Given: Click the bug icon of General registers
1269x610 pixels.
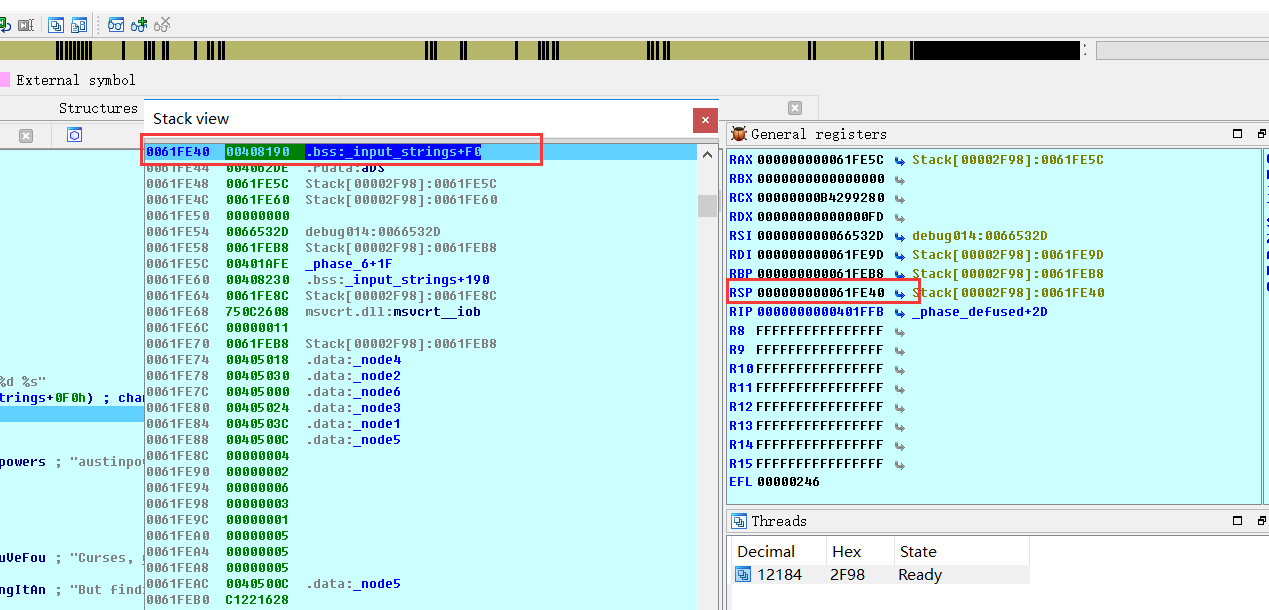Looking at the screenshot, I should pyautogui.click(x=739, y=134).
